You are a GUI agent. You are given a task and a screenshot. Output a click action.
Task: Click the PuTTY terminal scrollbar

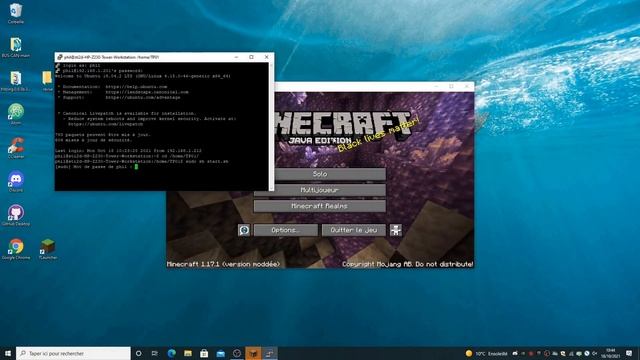(271, 126)
